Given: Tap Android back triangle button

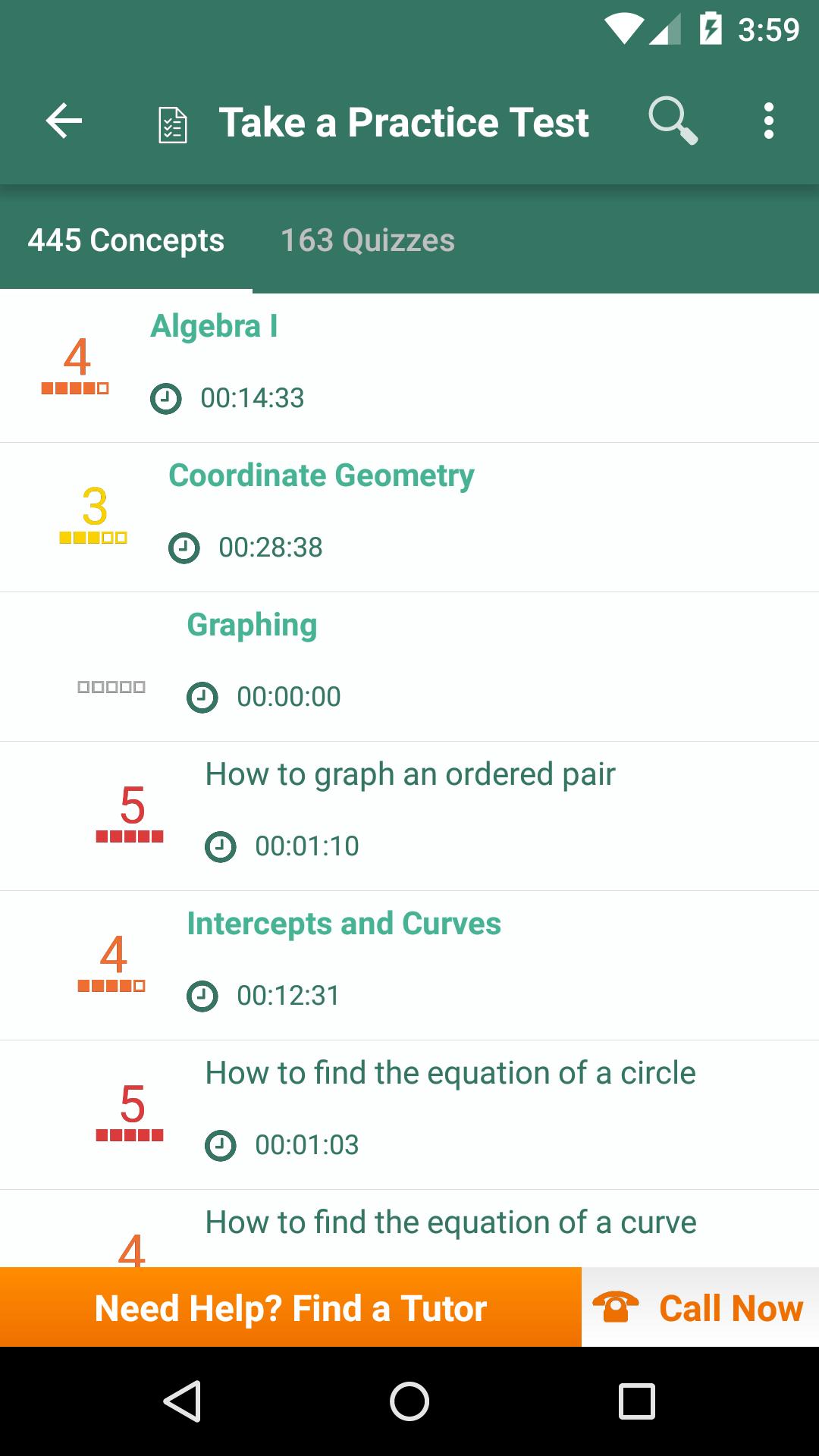Looking at the screenshot, I should pyautogui.click(x=183, y=1401).
